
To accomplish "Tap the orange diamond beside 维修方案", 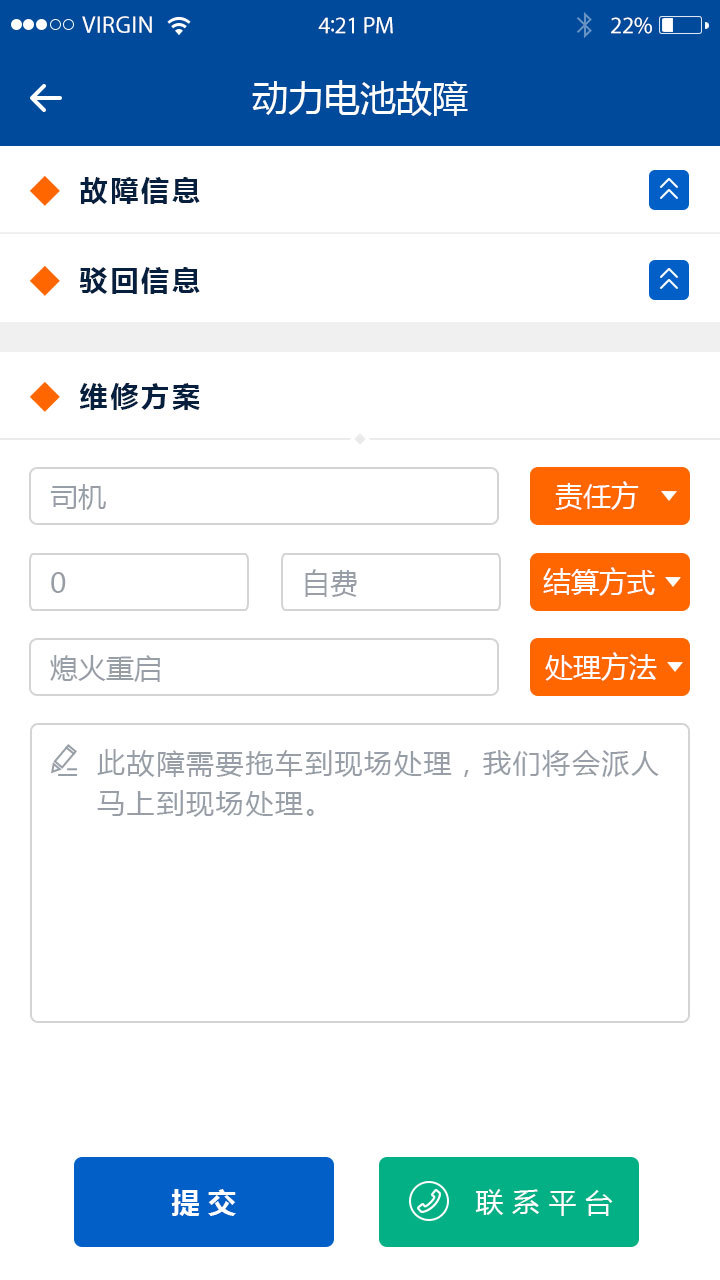I will (x=45, y=397).
